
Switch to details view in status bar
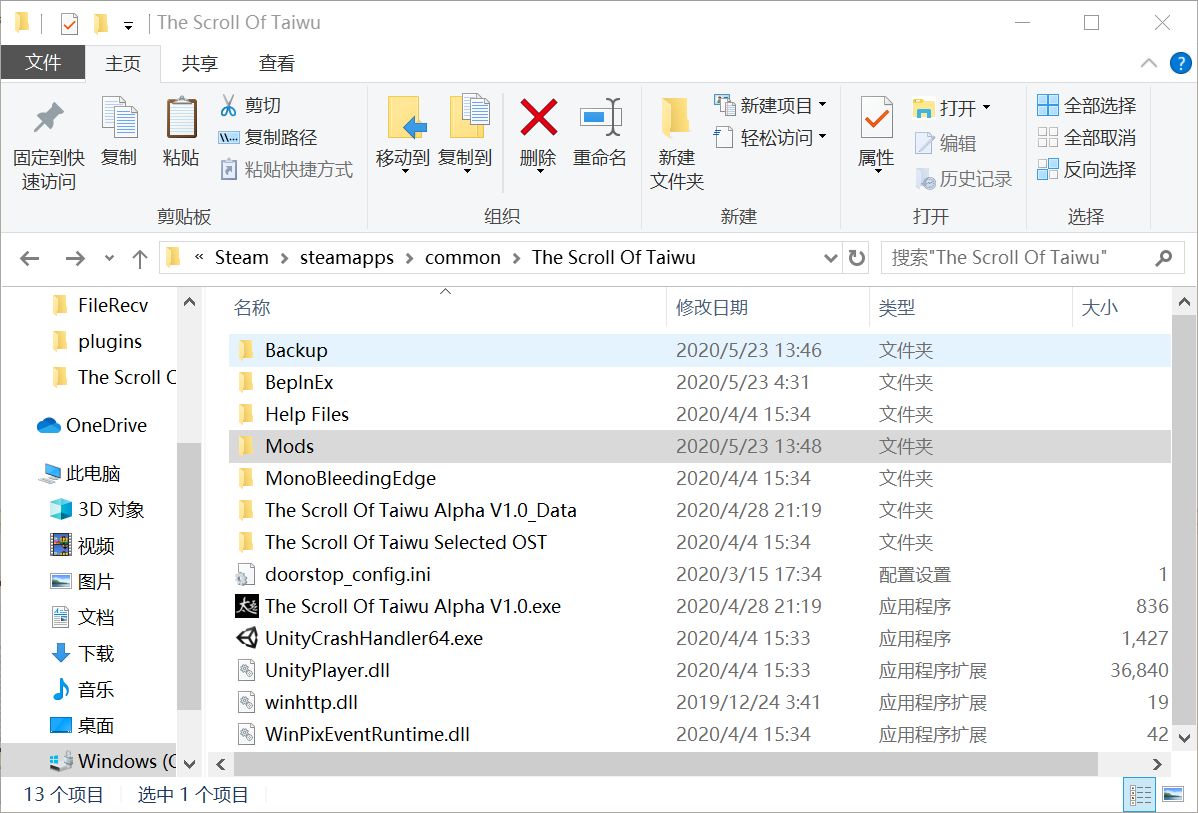pos(1138,794)
